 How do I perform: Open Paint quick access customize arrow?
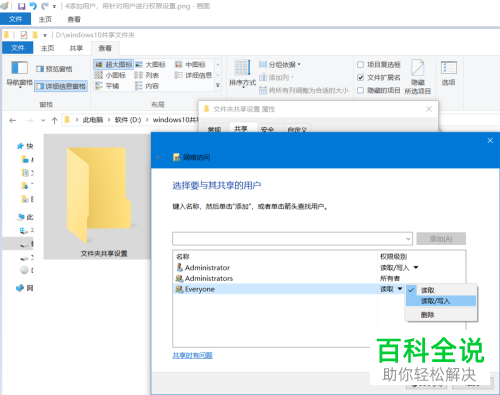point(54,6)
